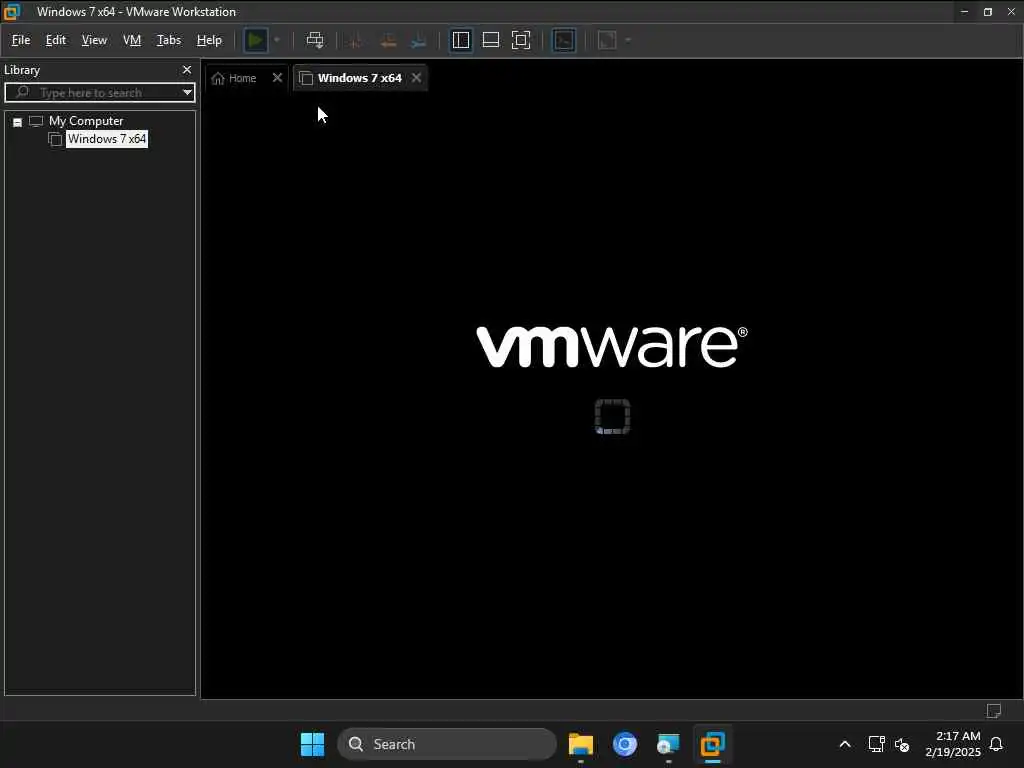Open the installer disc taskbar icon
This screenshot has height=768, width=1024.
click(x=668, y=744)
